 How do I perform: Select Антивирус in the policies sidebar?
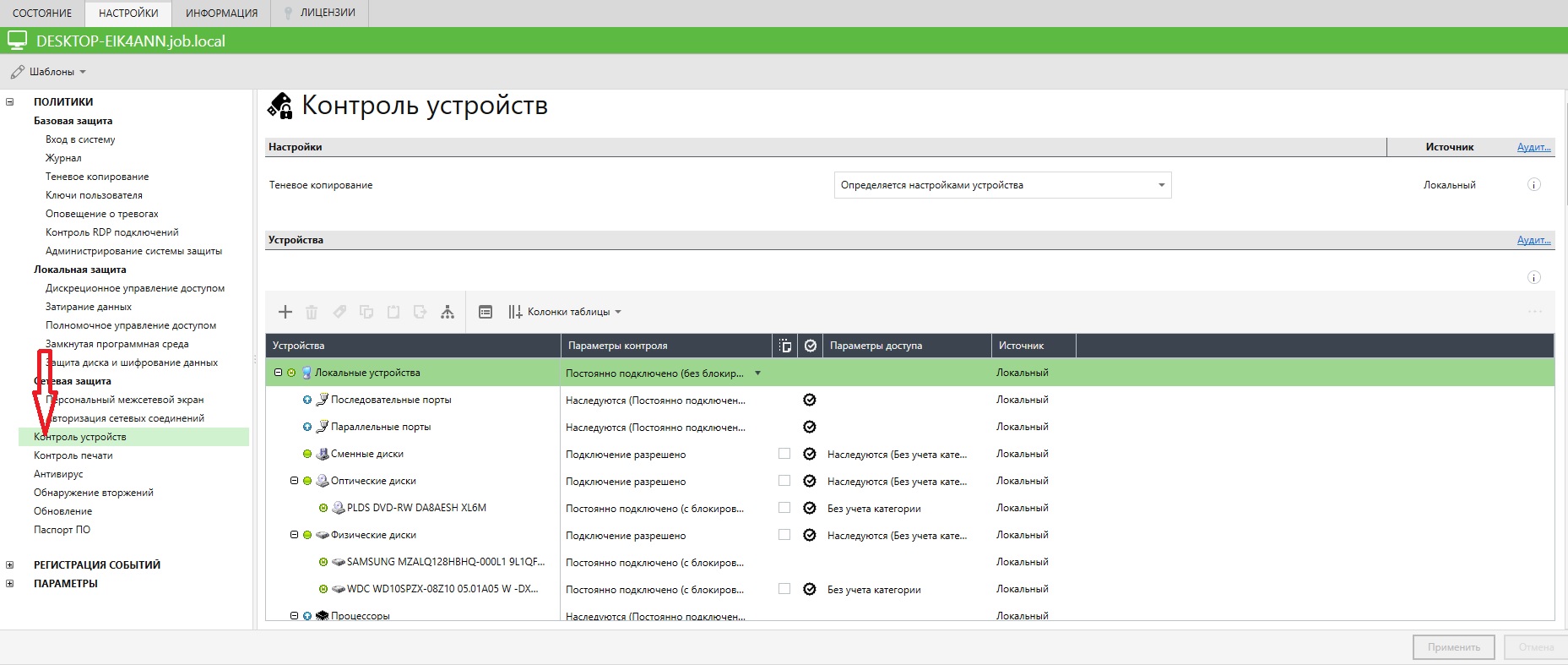point(58,474)
